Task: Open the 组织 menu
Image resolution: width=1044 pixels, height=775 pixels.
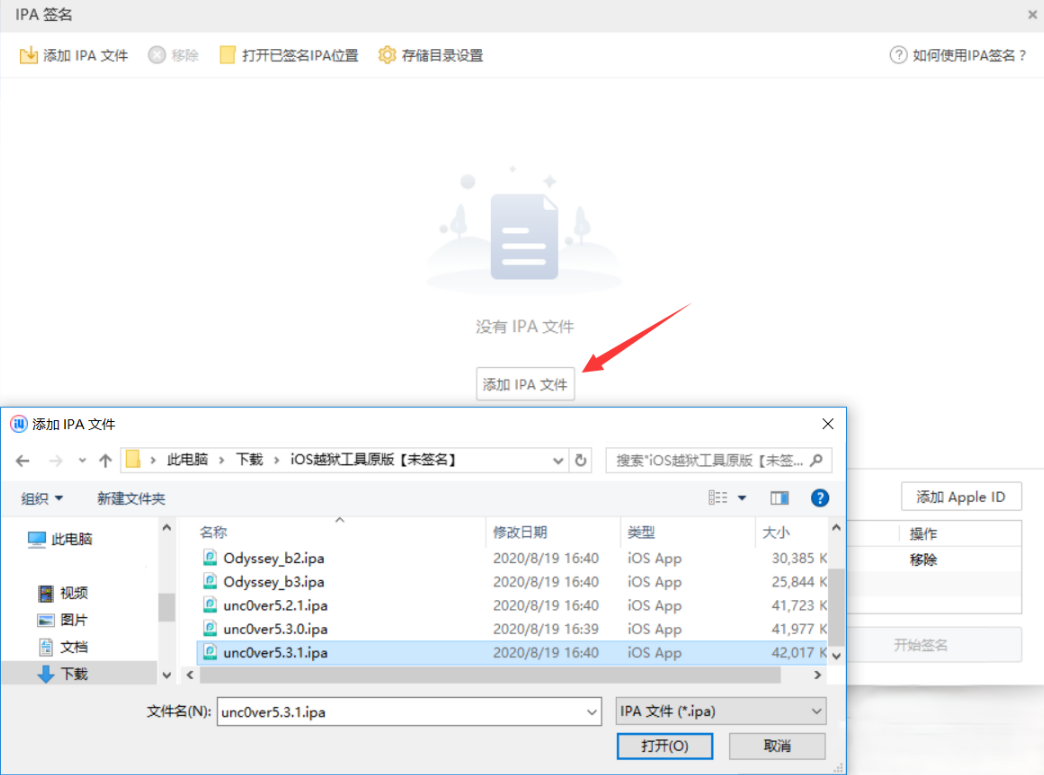Action: click(42, 499)
